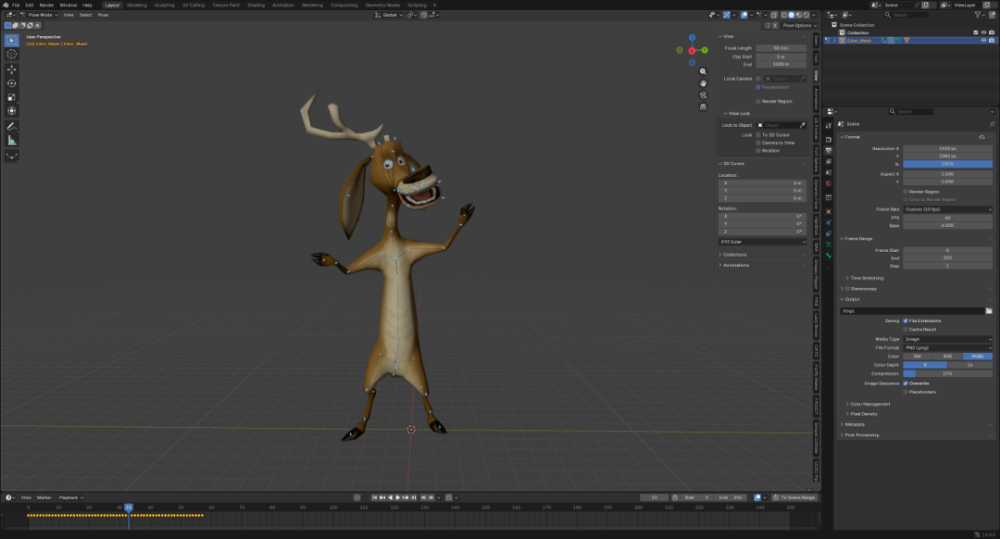This screenshot has width=1000, height=539.
Task: Expand Metadata panel
Action: coord(853,424)
